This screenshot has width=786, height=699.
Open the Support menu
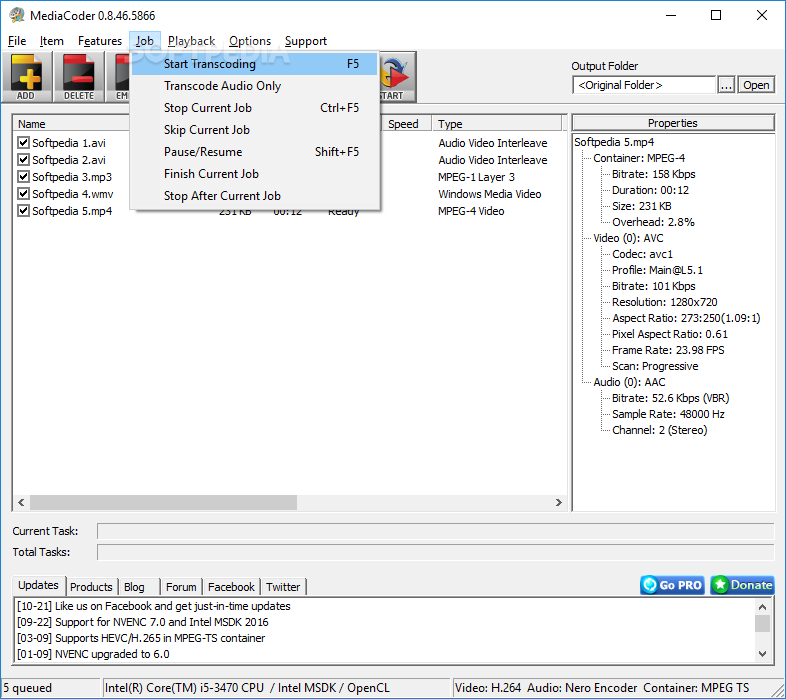tap(306, 41)
